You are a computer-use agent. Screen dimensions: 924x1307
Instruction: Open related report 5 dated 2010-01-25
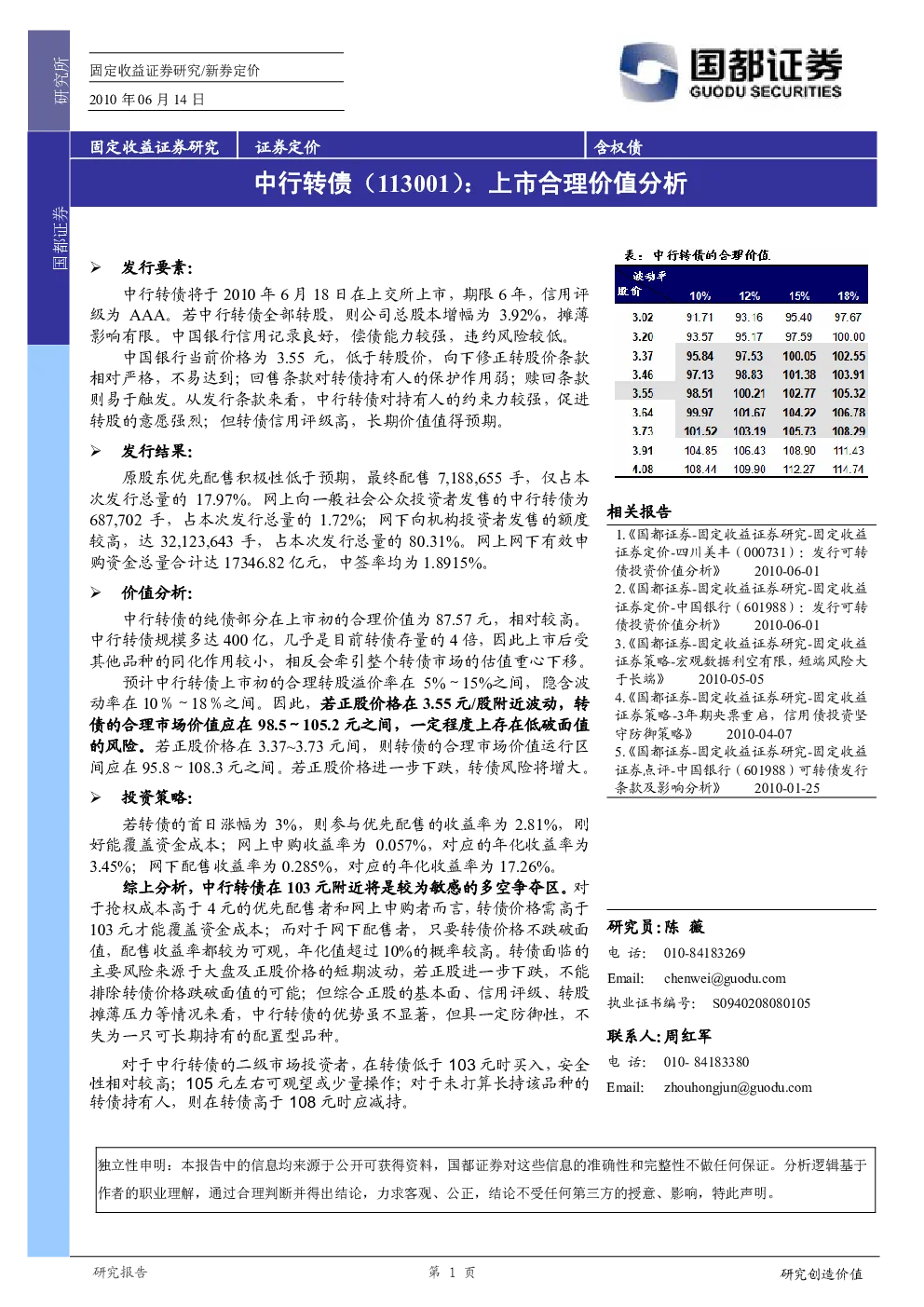(x=741, y=769)
